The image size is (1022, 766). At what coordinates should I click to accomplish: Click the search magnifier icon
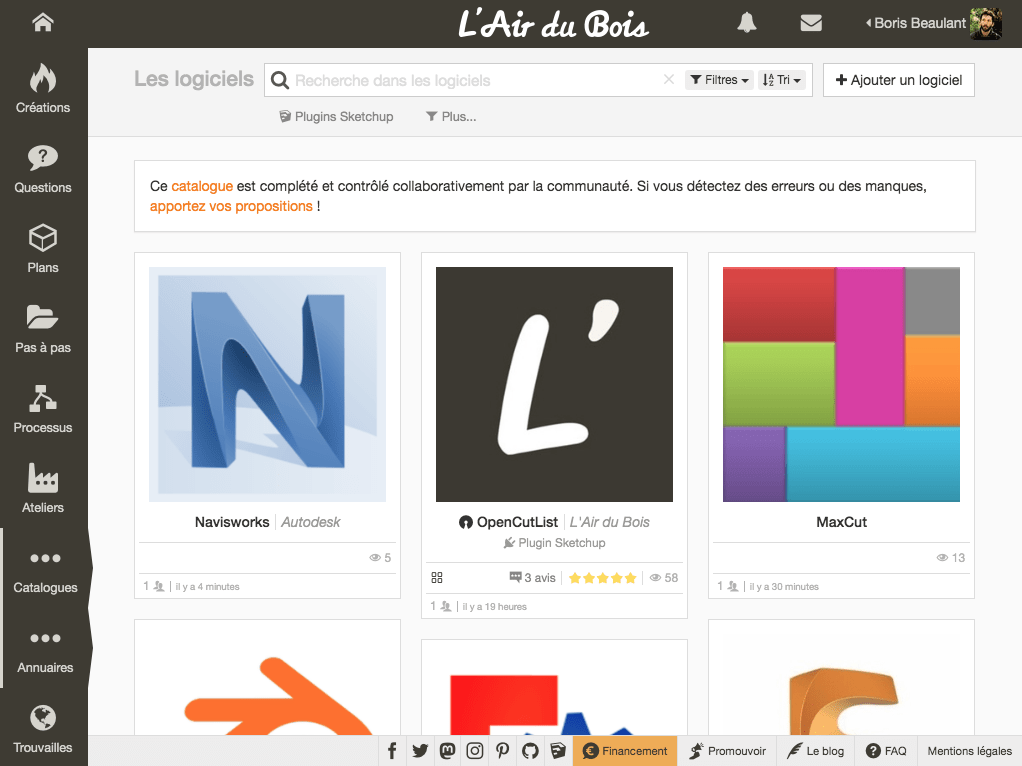pyautogui.click(x=280, y=80)
